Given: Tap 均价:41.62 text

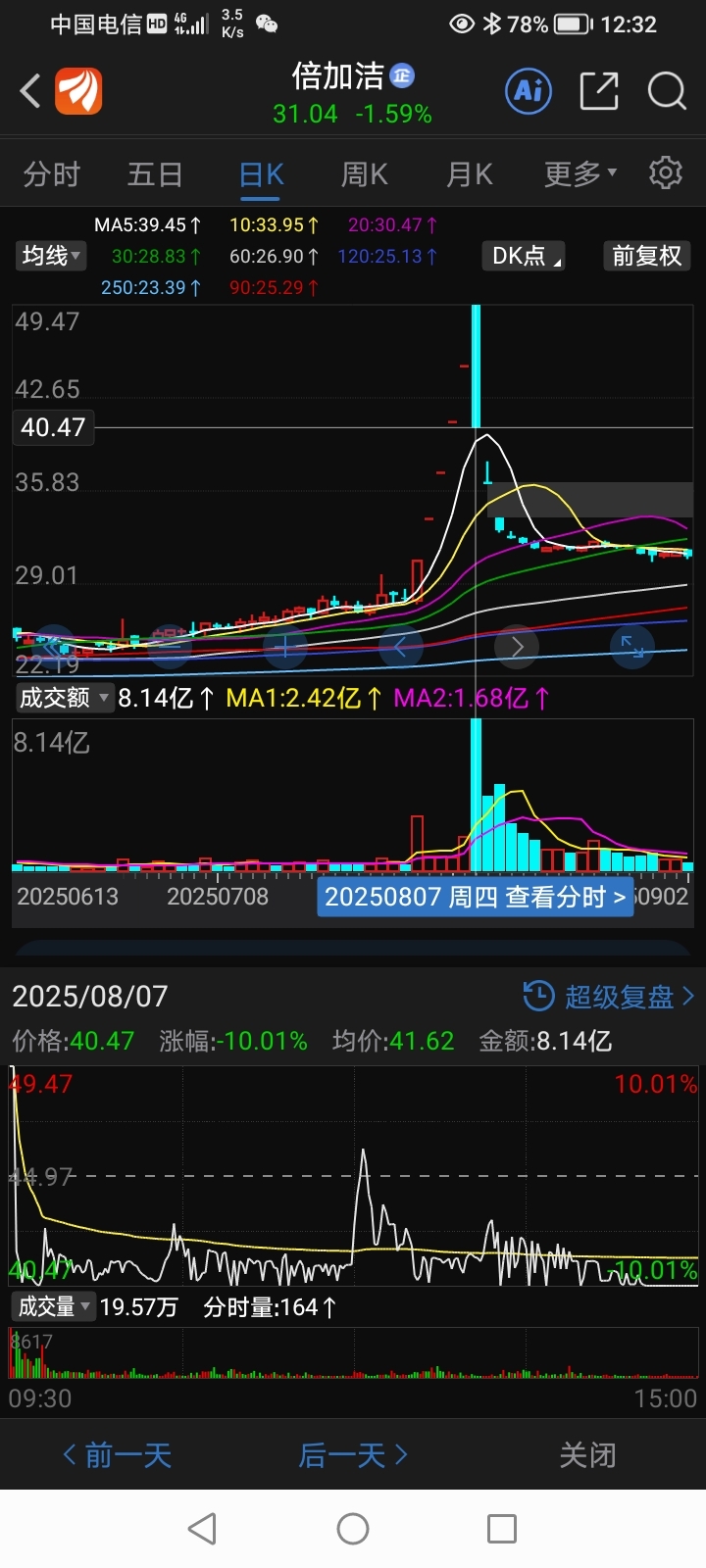Looking at the screenshot, I should [393, 1041].
